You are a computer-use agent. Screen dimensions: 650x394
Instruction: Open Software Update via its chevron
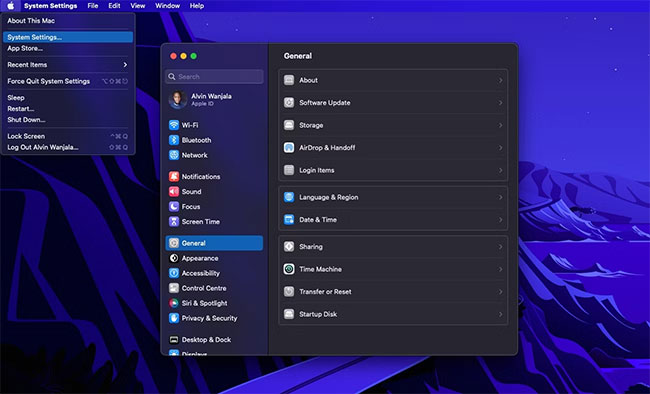click(500, 102)
